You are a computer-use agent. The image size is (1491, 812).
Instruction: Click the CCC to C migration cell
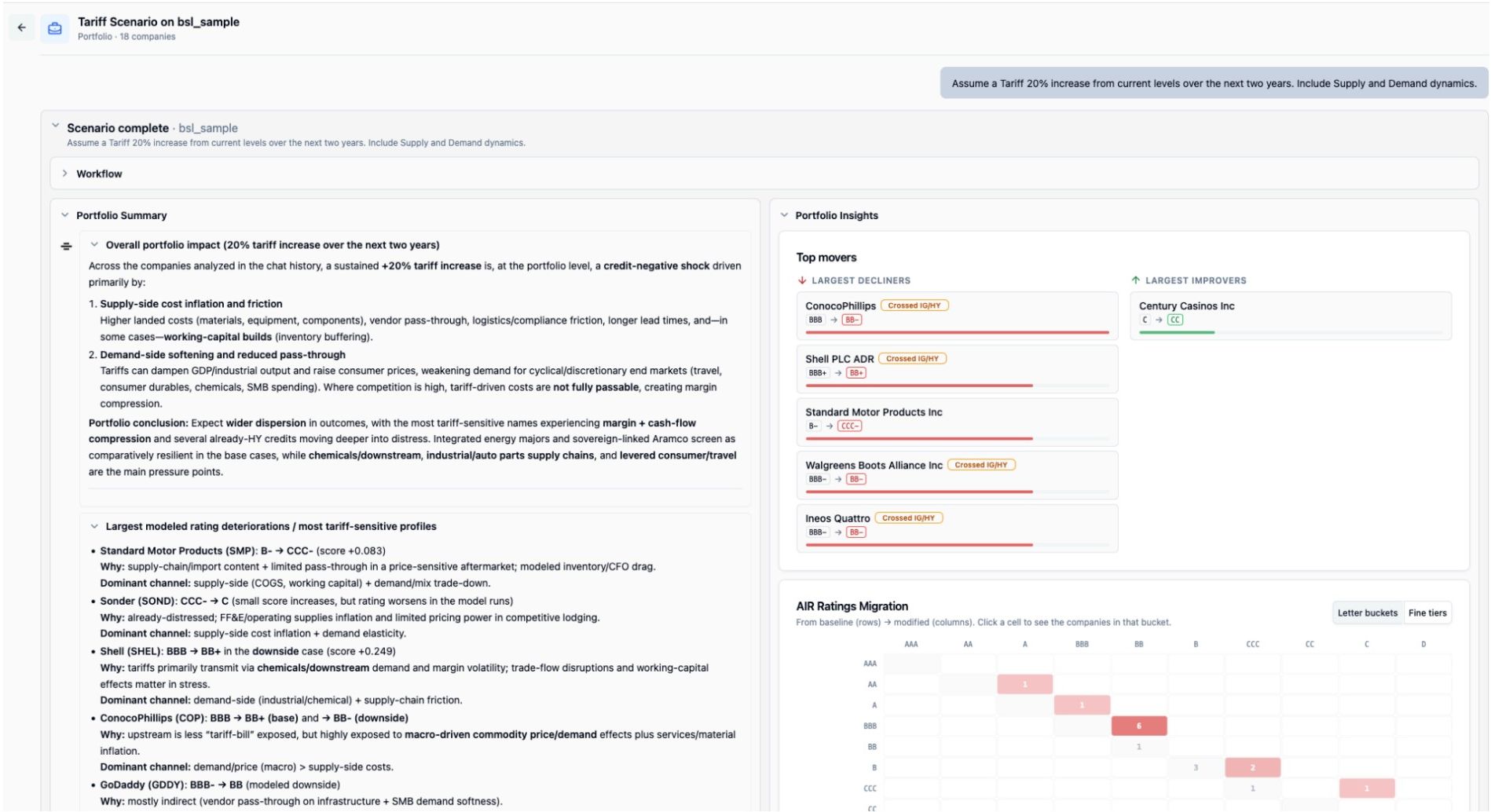pyautogui.click(x=1366, y=788)
